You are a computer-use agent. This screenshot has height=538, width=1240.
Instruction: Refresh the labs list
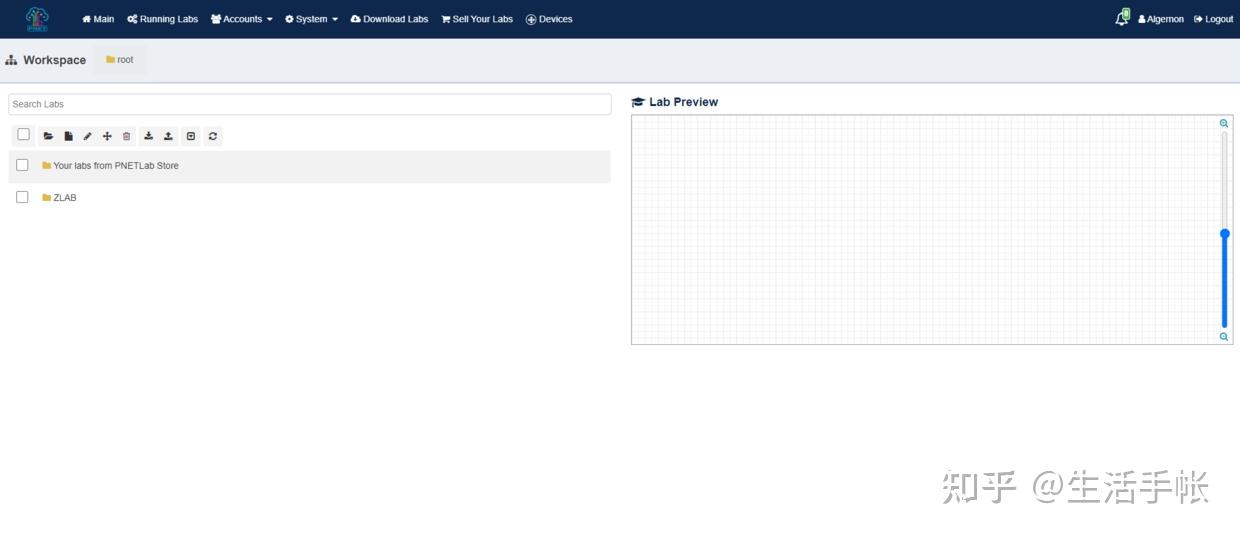[x=213, y=136]
